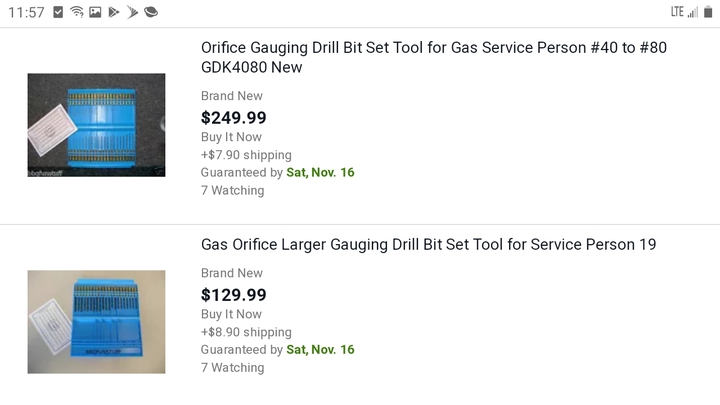Viewport: 720px width, 405px height.
Task: Tap the image notification icon in status bar
Action: 95,12
